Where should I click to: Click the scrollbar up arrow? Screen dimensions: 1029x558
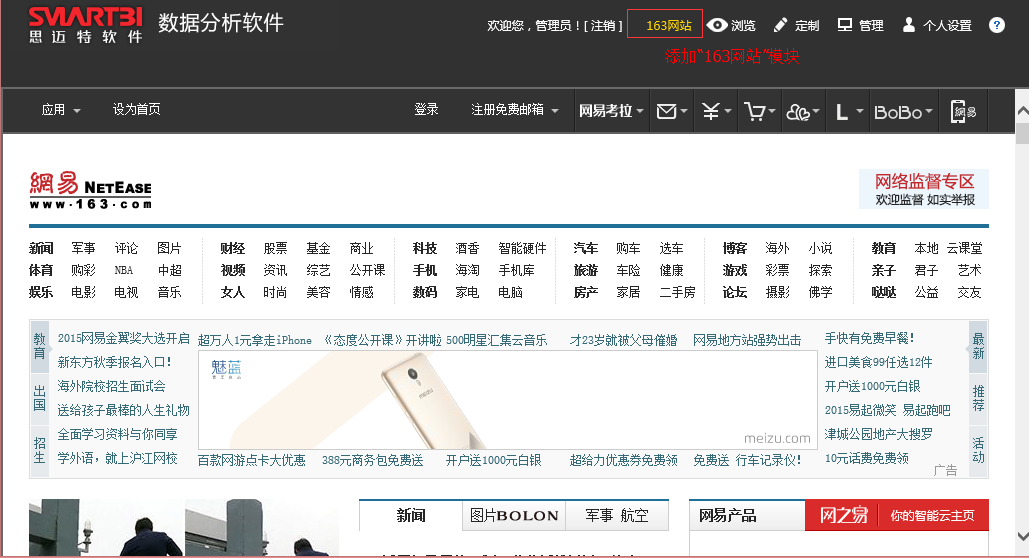(x=1022, y=112)
